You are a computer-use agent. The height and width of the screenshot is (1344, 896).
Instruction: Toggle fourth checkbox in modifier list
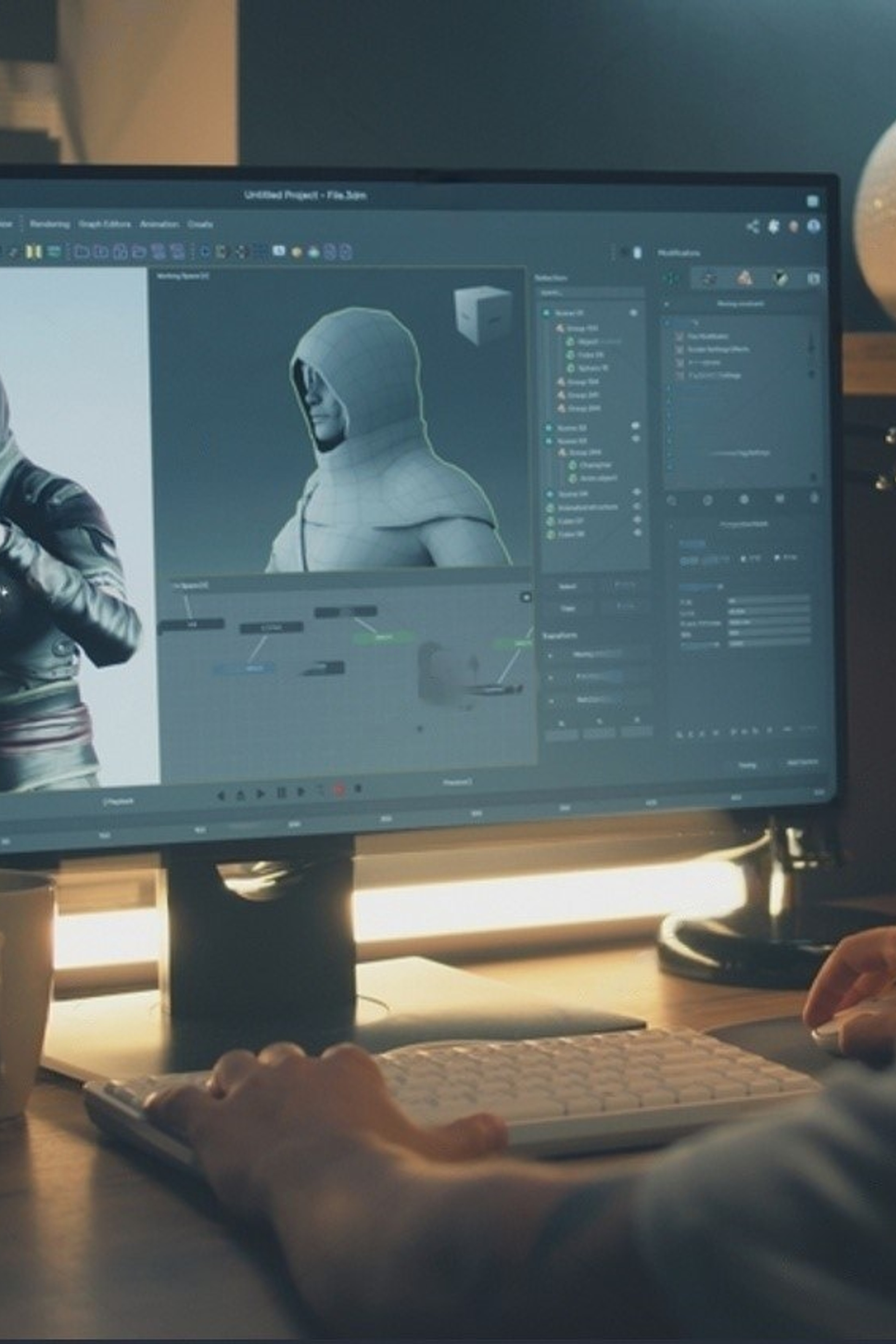click(679, 375)
